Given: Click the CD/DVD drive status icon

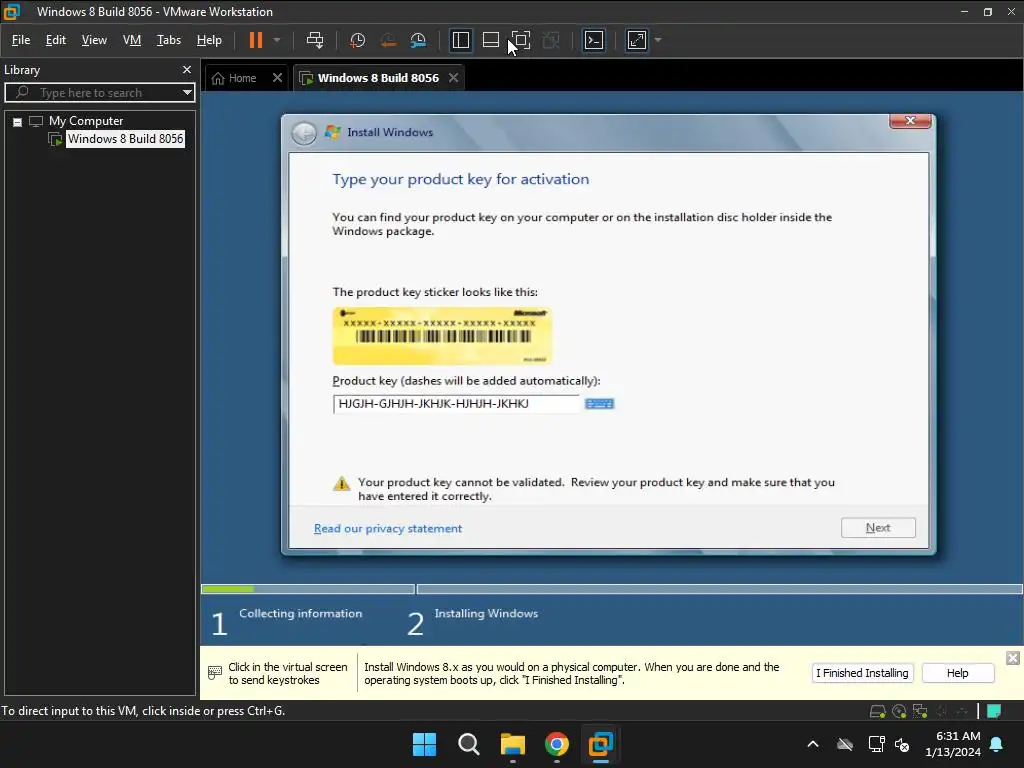Looking at the screenshot, I should (899, 711).
